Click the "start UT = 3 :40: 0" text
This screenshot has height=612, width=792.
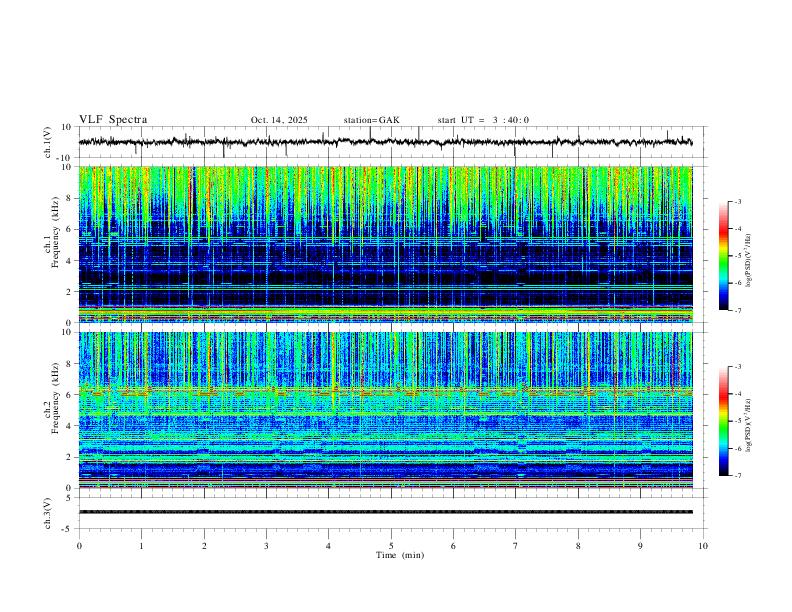point(483,120)
